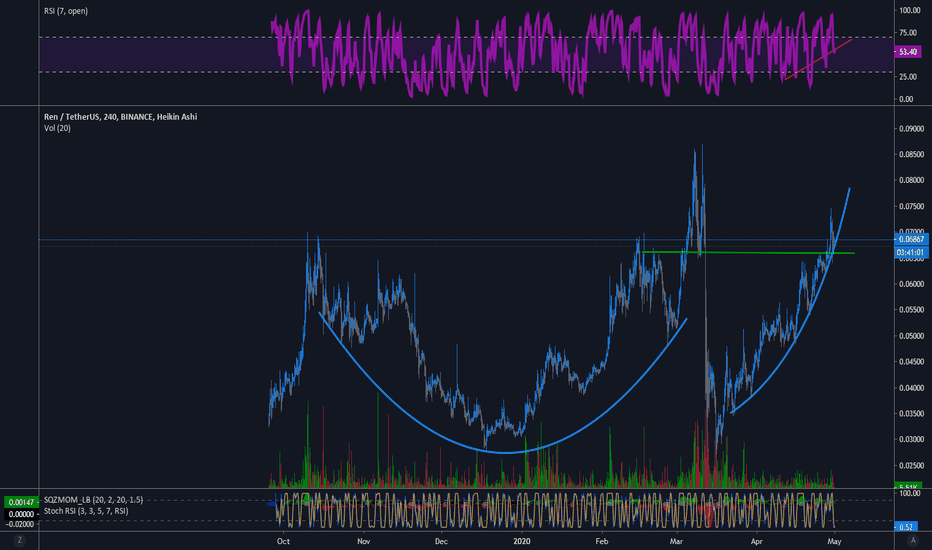This screenshot has width=932, height=550.
Task: Select the RSI (7, open) indicator label
Action: coord(65,11)
